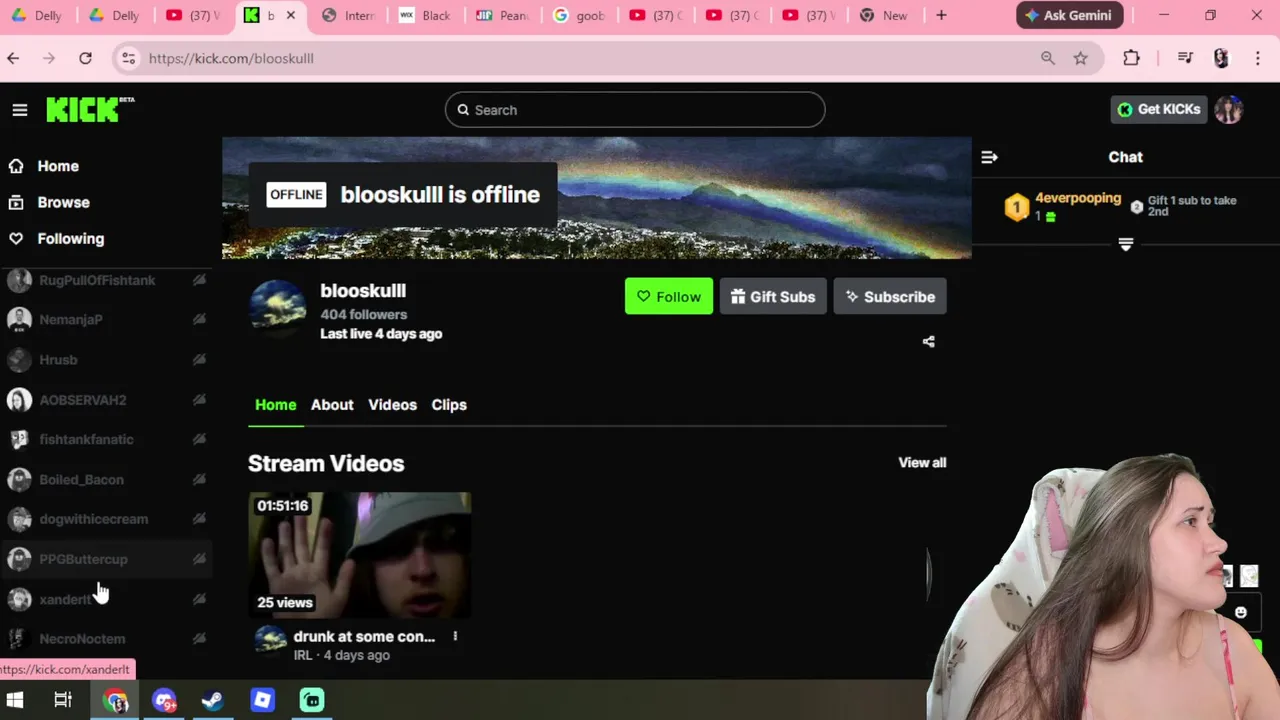Select the channel Home tab
Image resolution: width=1280 pixels, height=720 pixels.
[276, 405]
